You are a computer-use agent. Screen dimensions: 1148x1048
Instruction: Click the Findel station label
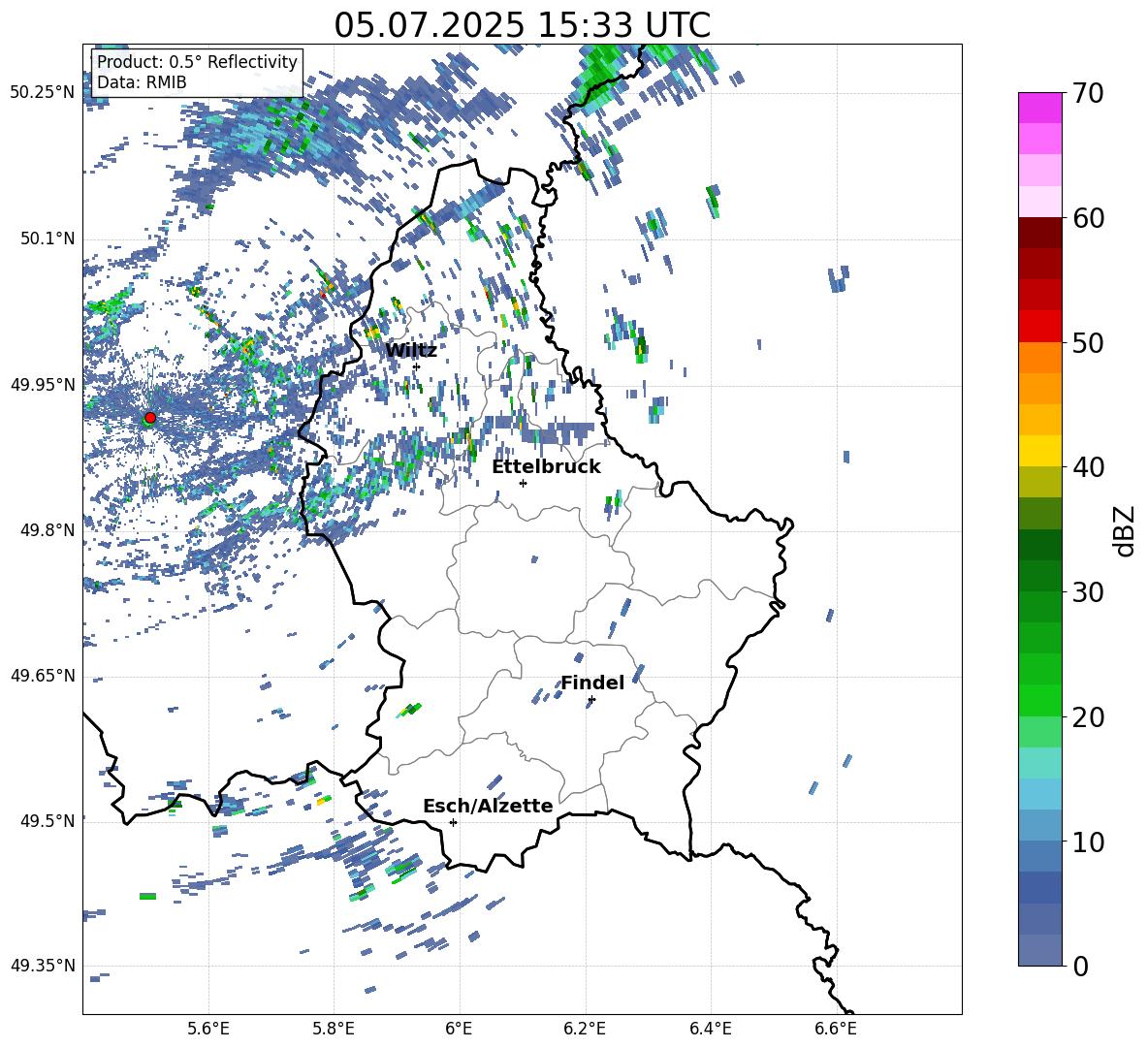point(592,683)
